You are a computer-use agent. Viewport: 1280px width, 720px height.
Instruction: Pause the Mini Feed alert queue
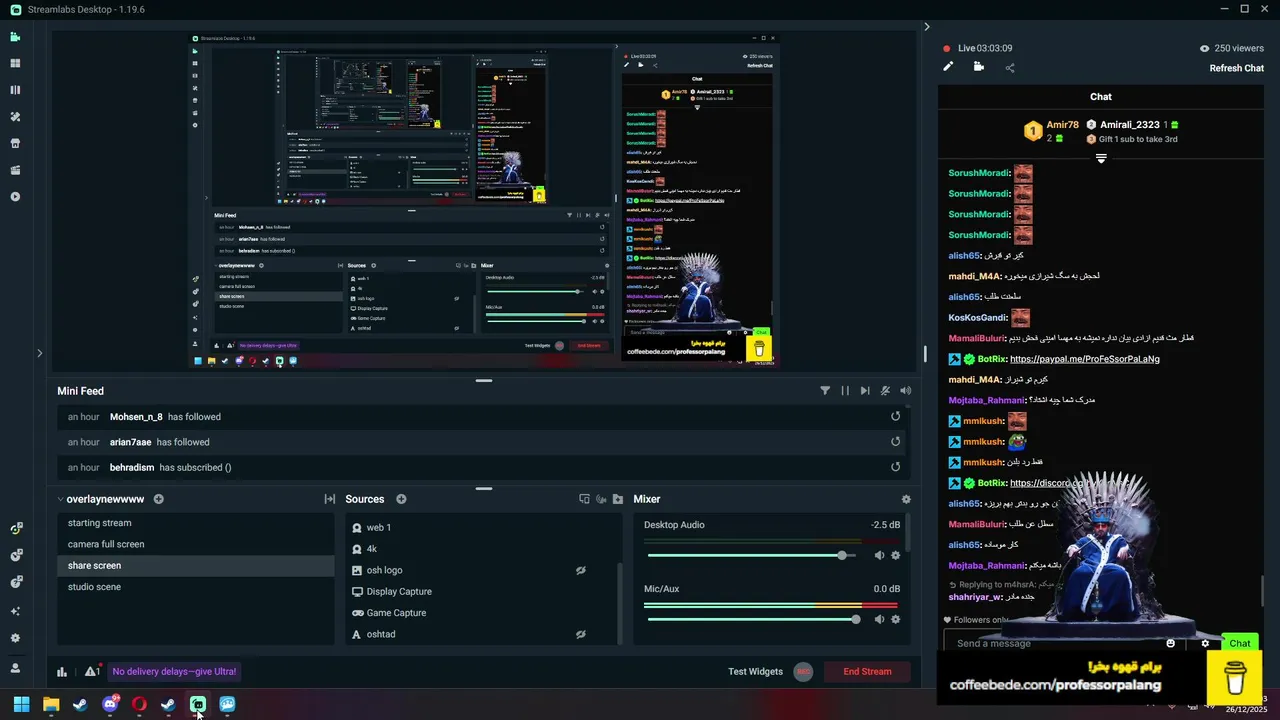pyautogui.click(x=845, y=391)
